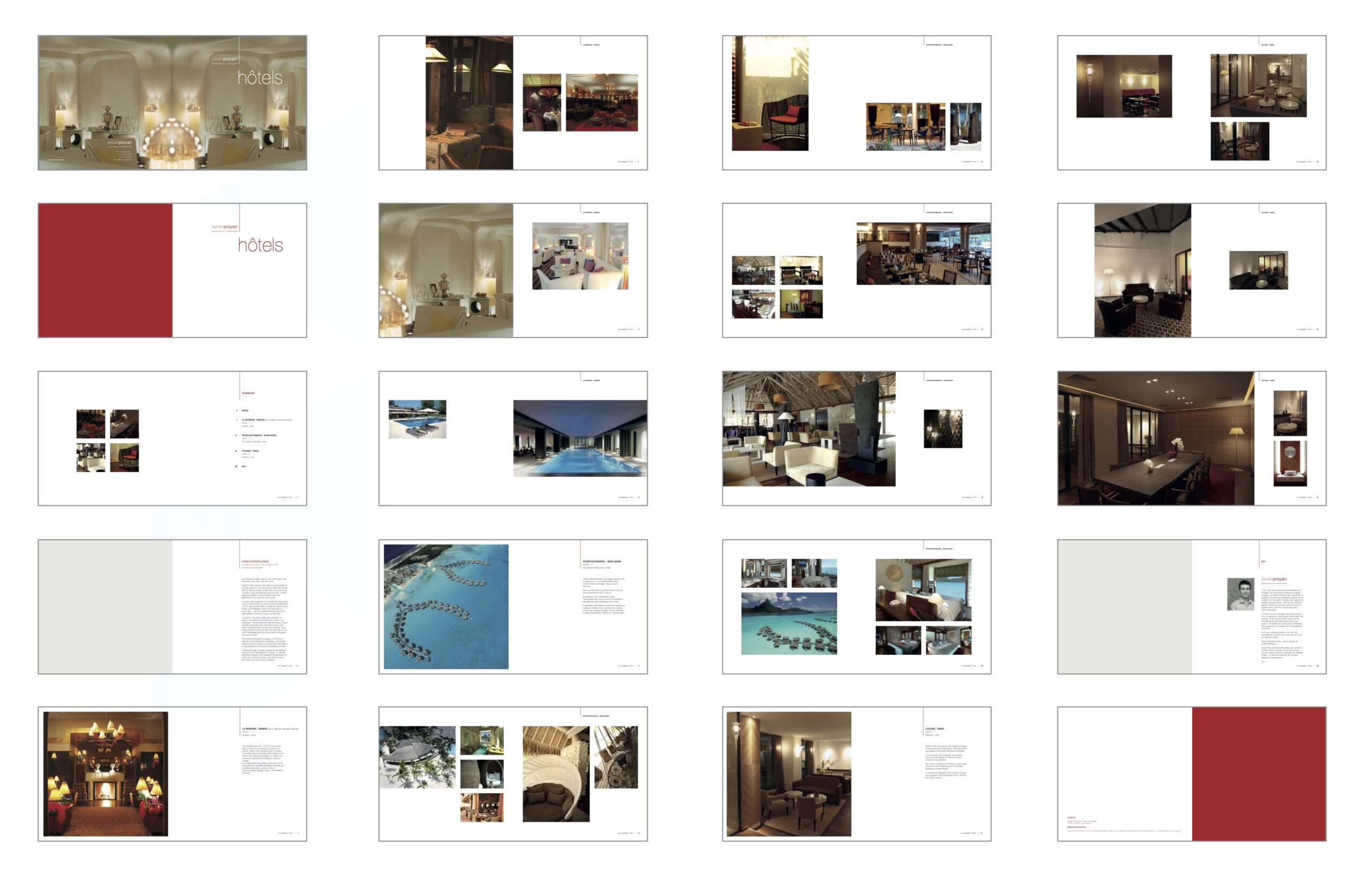Click the small outdoor pool photo
1372x882 pixels.
coord(417,419)
